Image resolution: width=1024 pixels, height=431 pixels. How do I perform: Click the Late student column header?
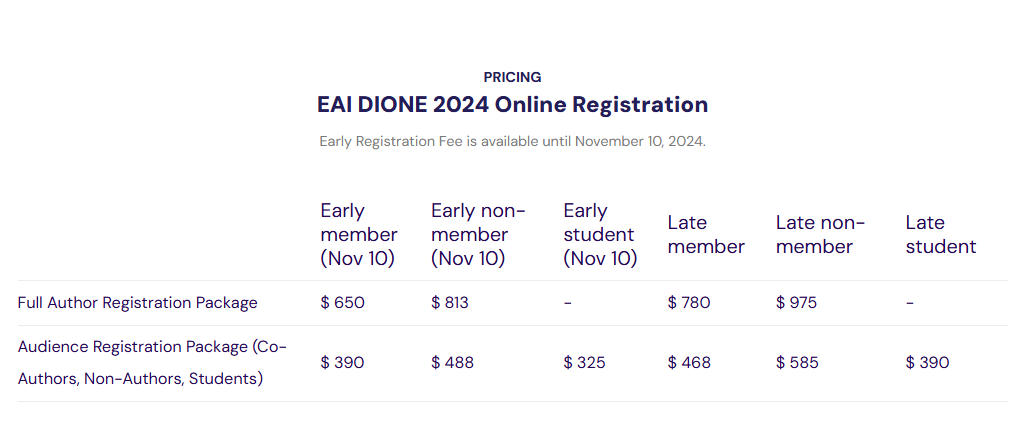tap(940, 234)
